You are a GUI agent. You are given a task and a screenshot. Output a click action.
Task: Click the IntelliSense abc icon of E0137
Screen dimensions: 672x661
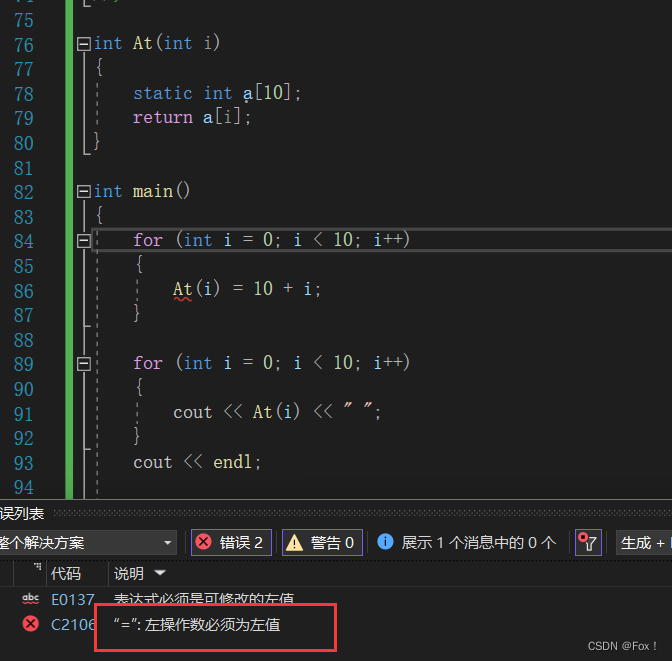tap(30, 598)
